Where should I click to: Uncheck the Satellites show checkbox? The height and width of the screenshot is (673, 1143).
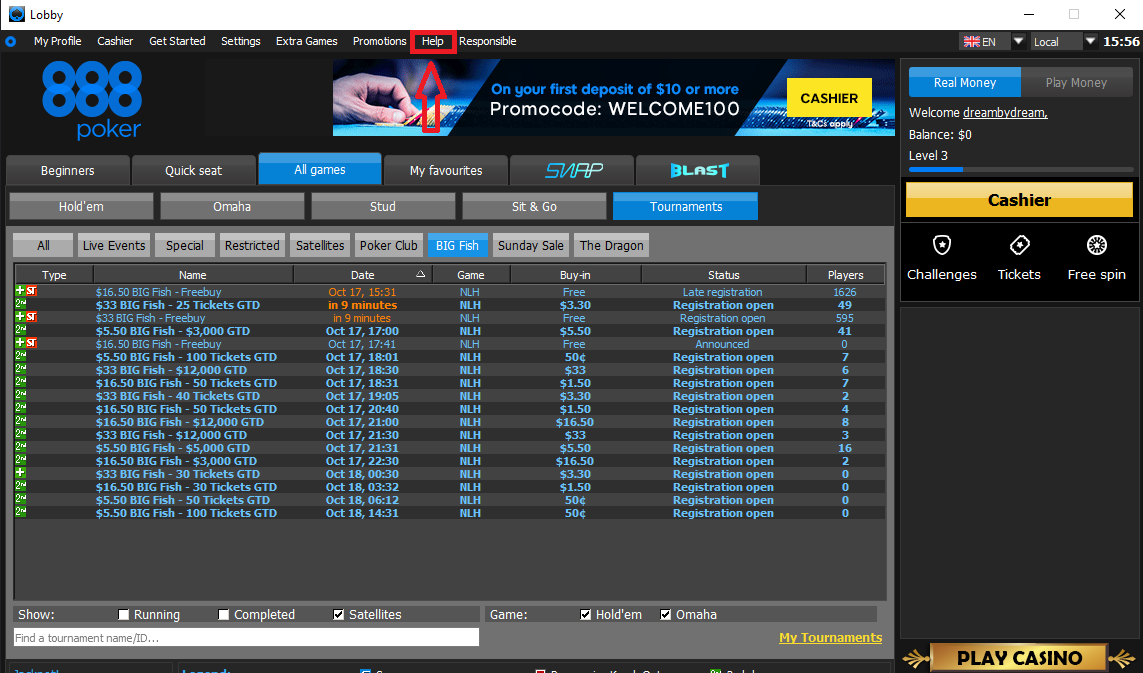[338, 615]
